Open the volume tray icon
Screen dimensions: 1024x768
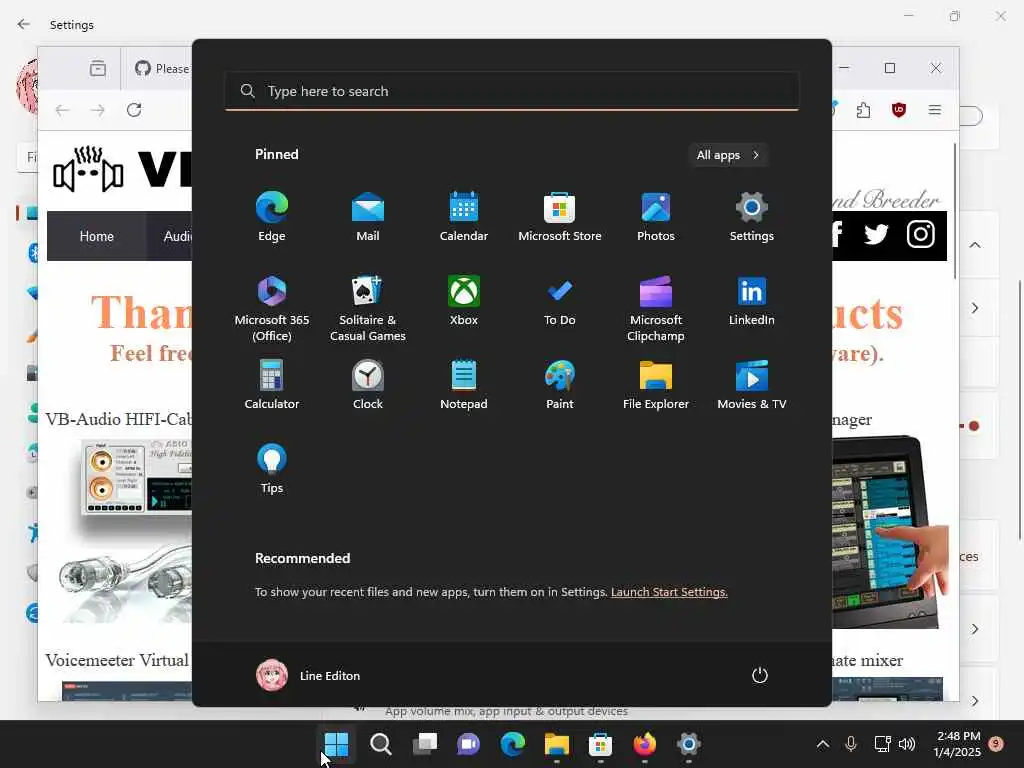click(906, 744)
